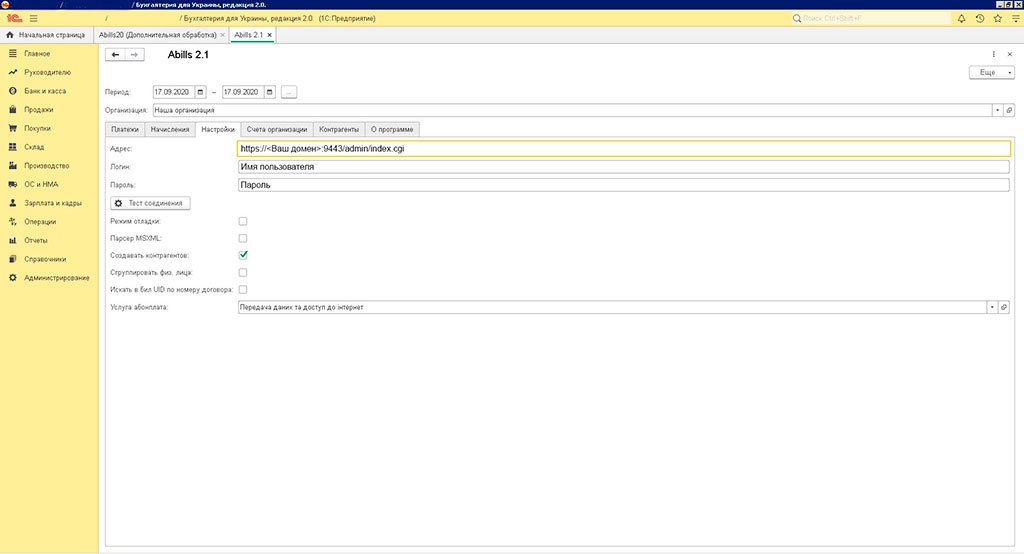This screenshot has height=554, width=1024.
Task: Enable Сгруппировать физ. лица checkbox
Action: coord(243,272)
